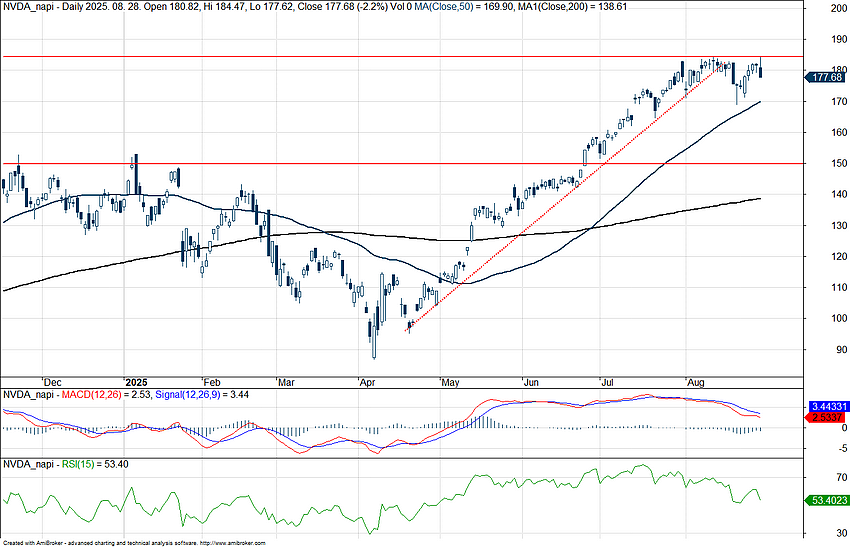Click the 120 price axis label

coord(839,256)
